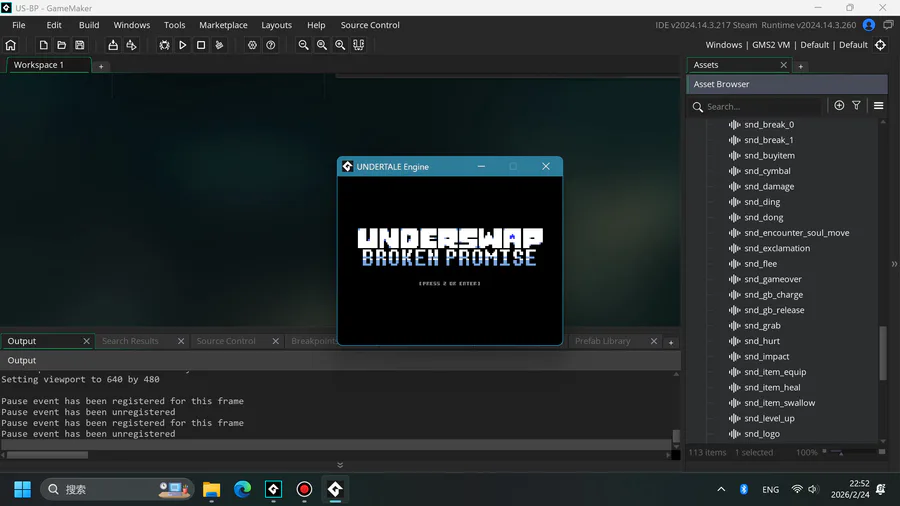Click the debug bug icon

coord(164,45)
